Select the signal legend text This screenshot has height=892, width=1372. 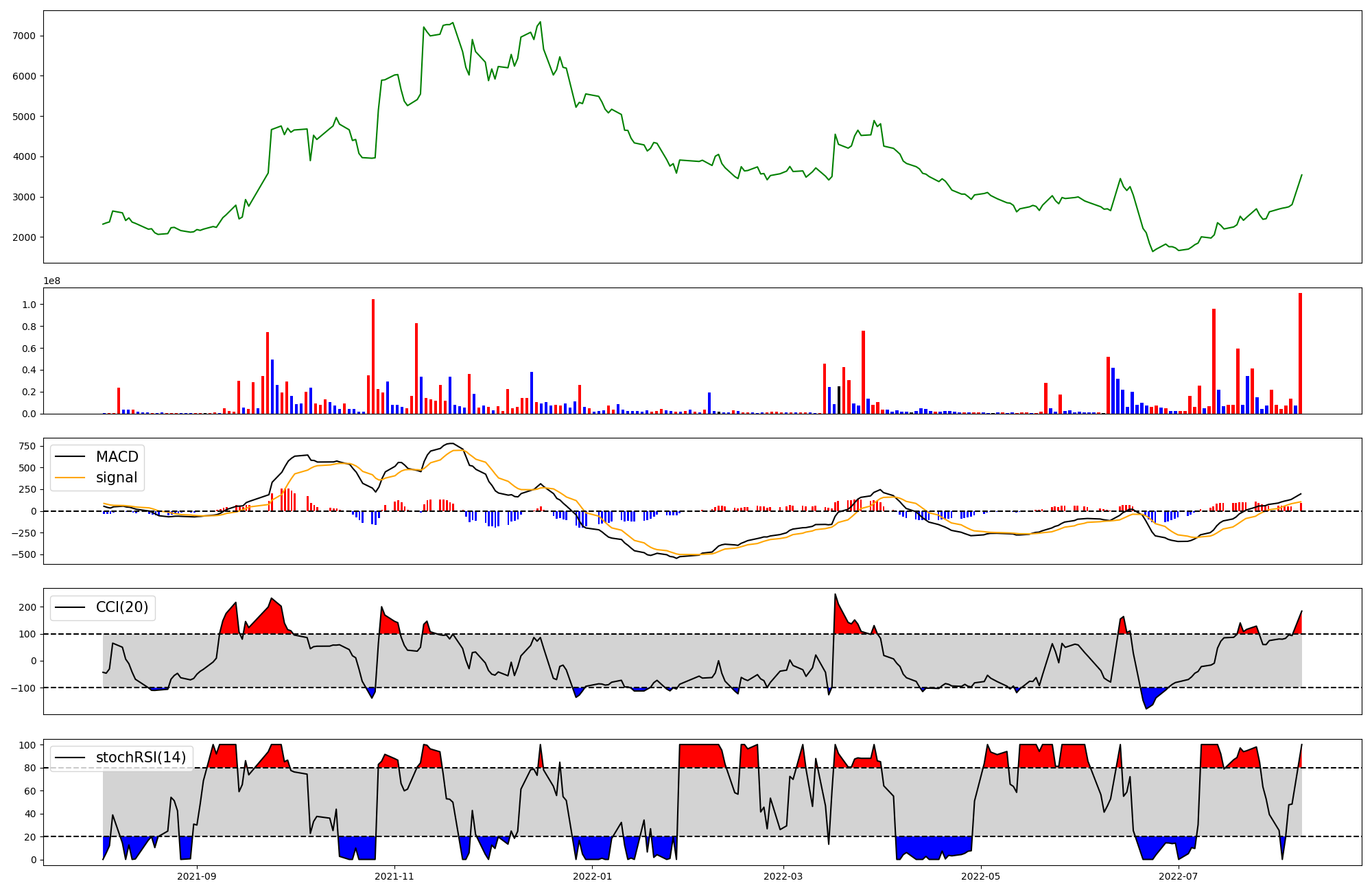(117, 478)
